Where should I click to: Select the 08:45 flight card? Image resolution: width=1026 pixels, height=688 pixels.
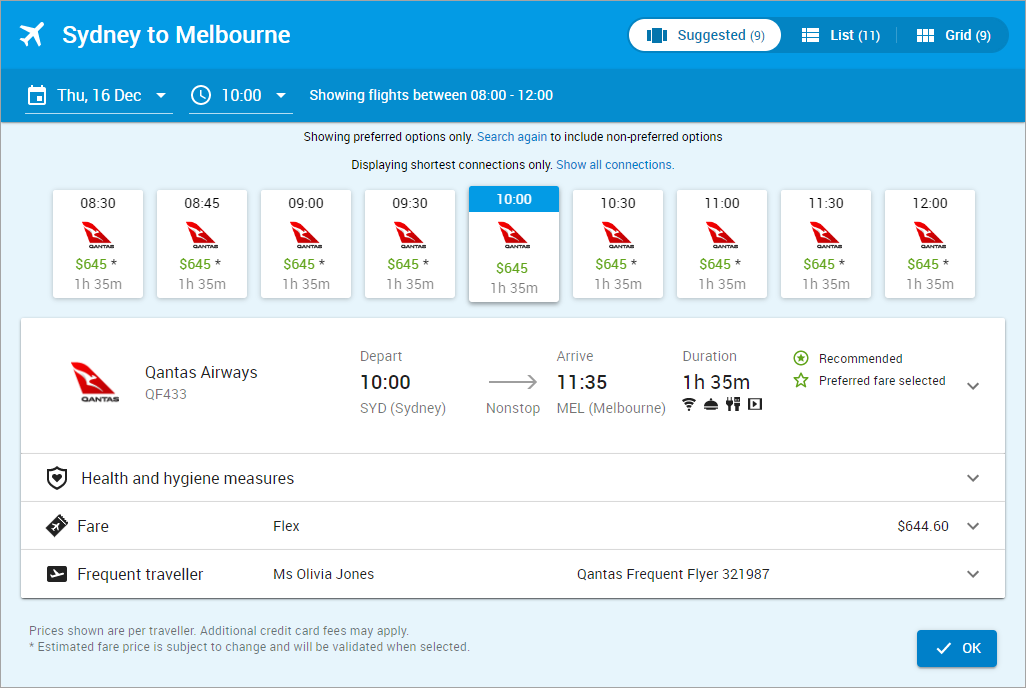coord(202,244)
